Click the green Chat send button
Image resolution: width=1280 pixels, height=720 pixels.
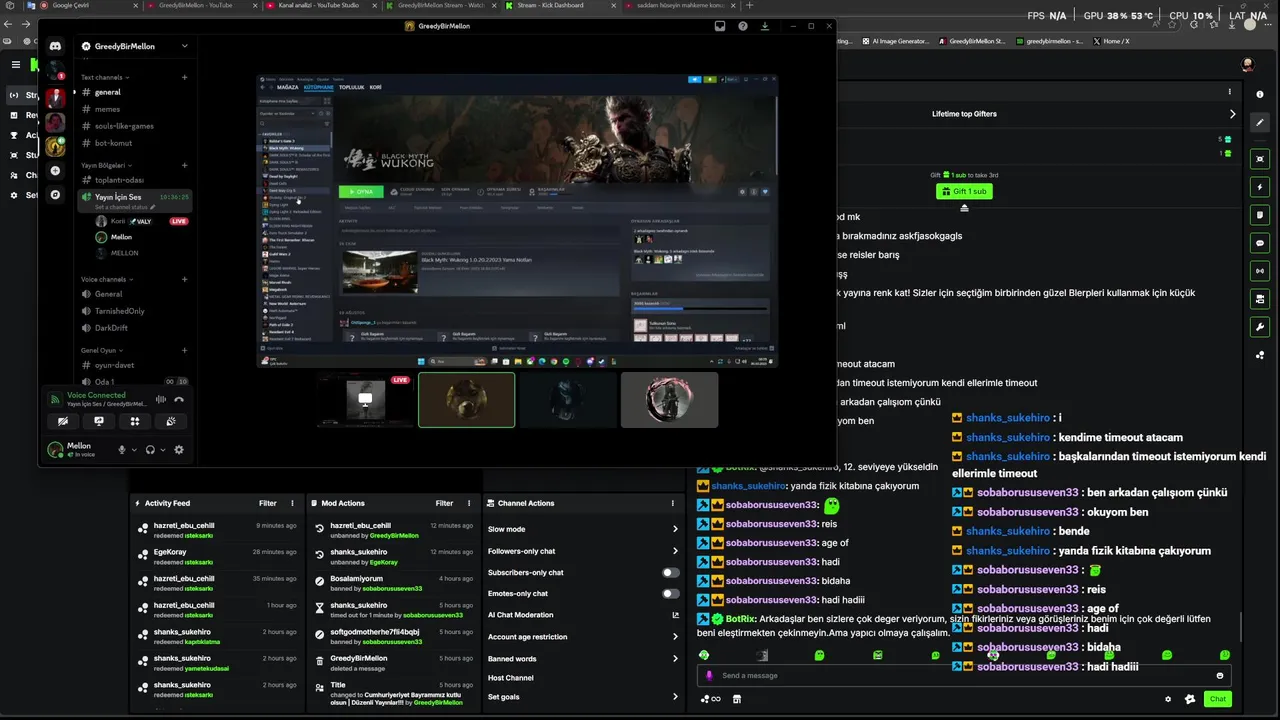click(1218, 699)
